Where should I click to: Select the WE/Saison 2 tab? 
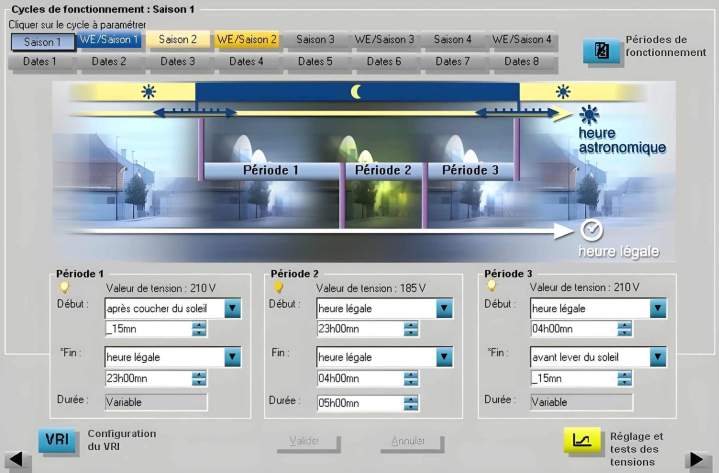tap(247, 39)
